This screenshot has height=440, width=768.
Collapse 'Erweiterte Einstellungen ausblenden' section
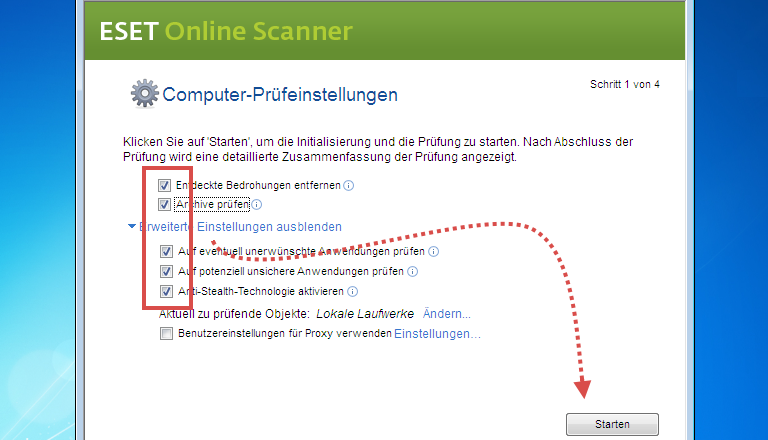click(x=235, y=227)
